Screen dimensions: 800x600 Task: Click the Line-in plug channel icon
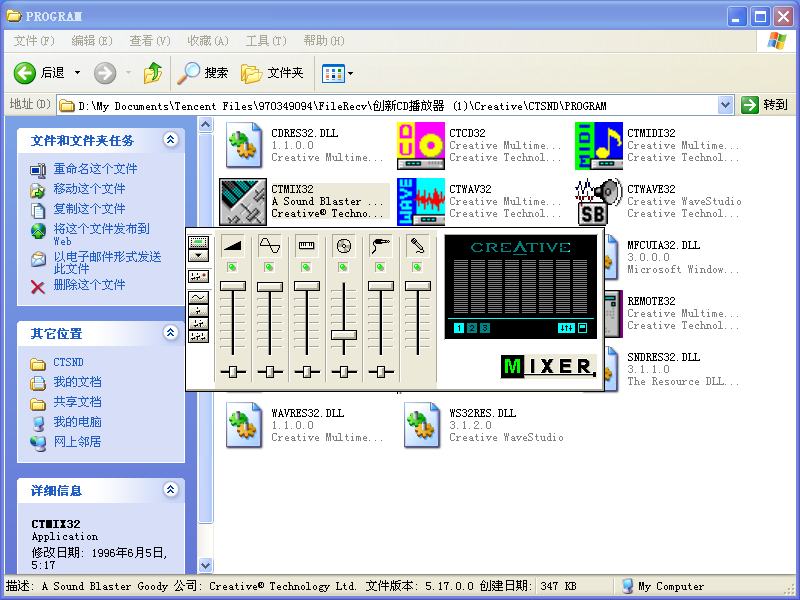[x=380, y=245]
